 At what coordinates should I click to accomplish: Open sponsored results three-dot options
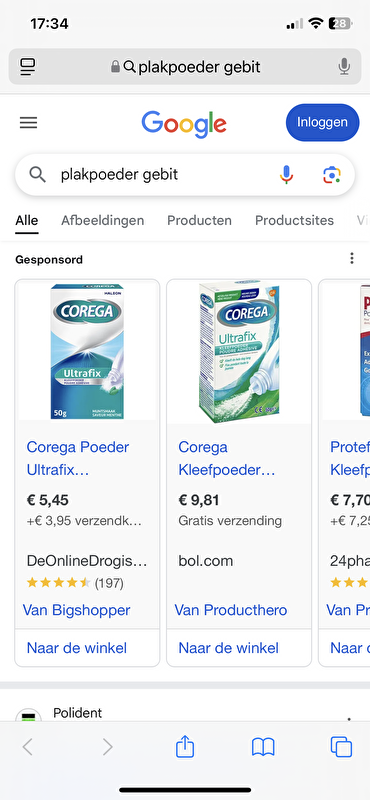352,259
